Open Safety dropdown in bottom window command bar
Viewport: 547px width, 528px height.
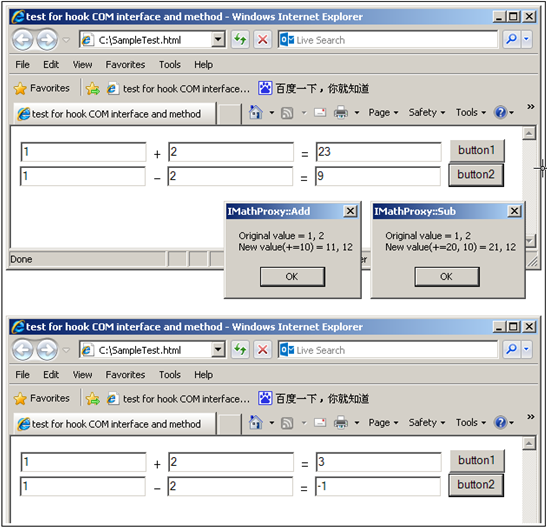427,423
